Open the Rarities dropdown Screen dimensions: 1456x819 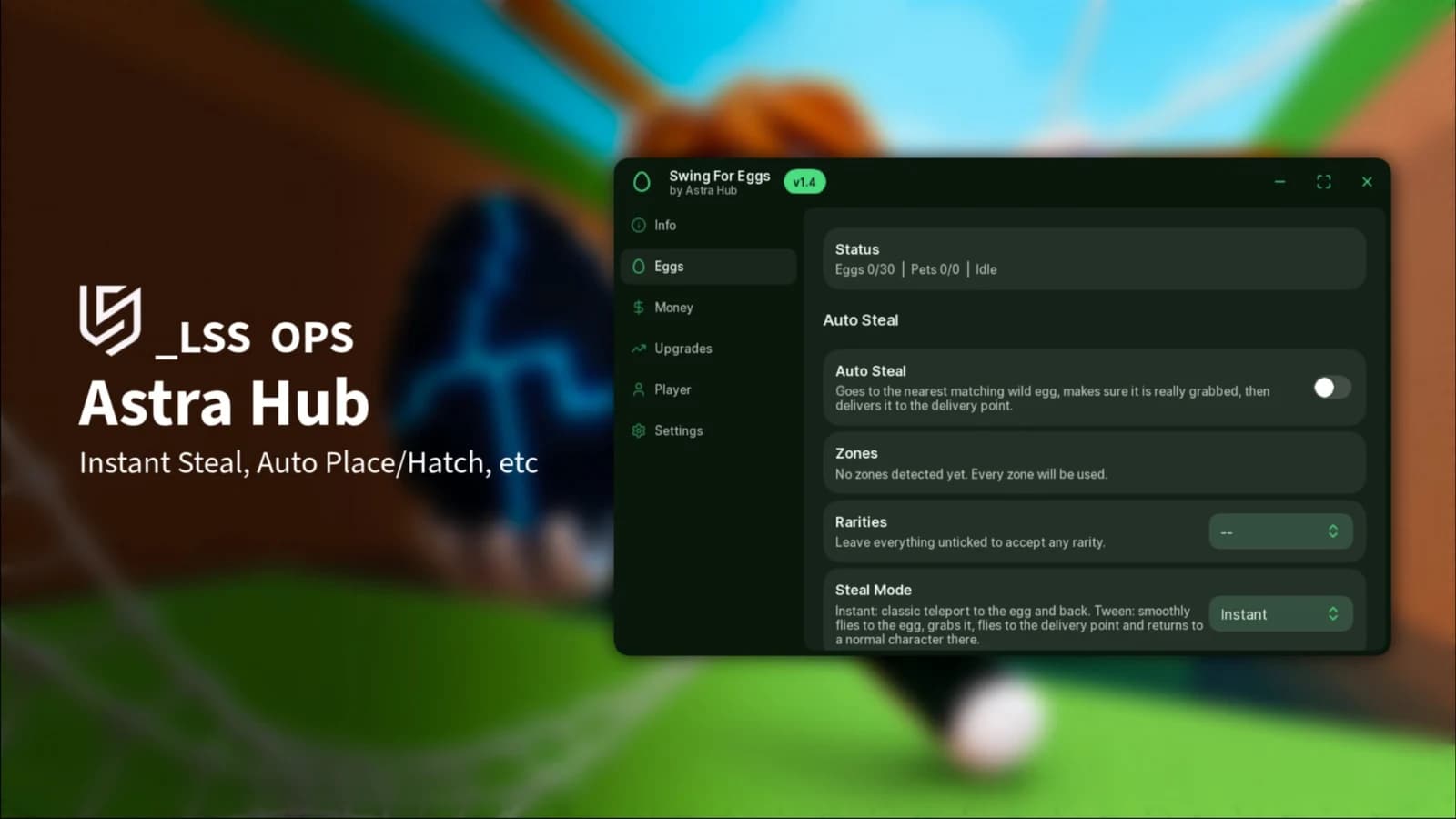tap(1280, 531)
